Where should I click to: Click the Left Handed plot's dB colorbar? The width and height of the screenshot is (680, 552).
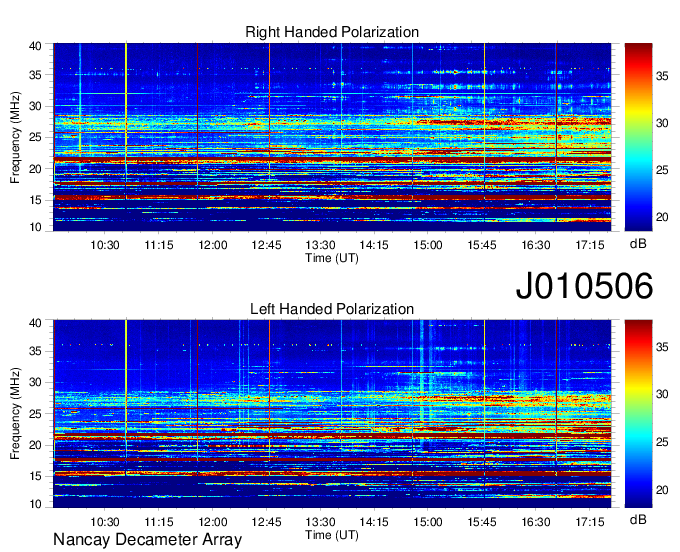(638, 414)
